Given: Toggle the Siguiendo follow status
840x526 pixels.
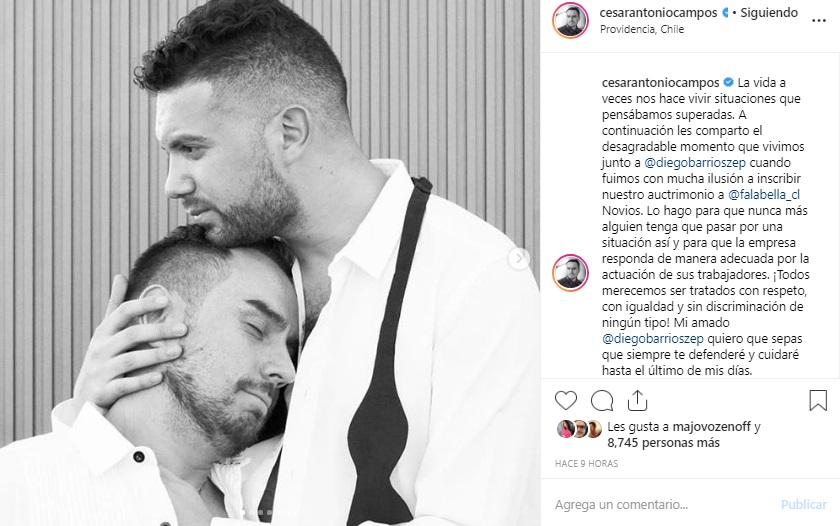Looking at the screenshot, I should click(769, 12).
